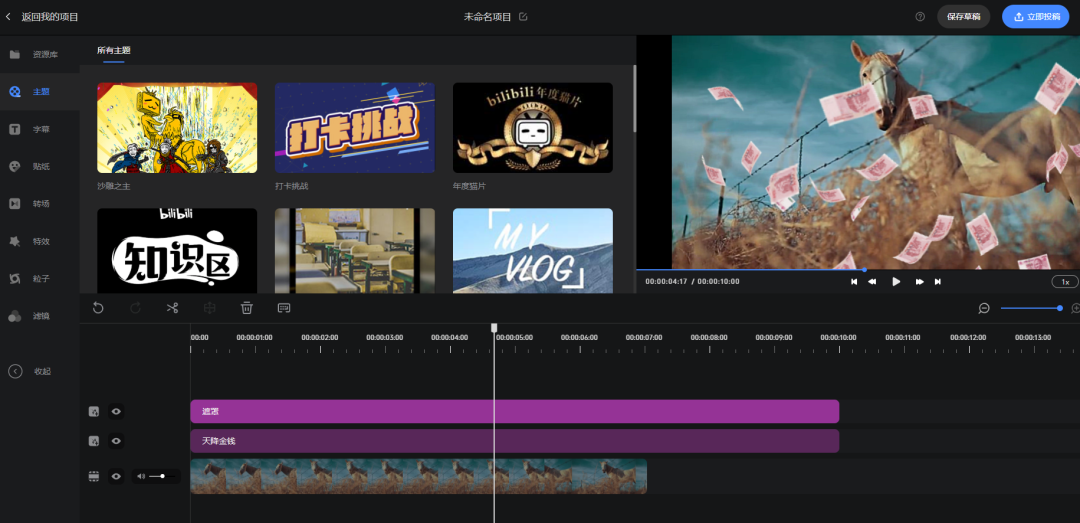Click the scissors split tool in the timeline toolbar
The image size is (1080, 523).
tap(172, 308)
